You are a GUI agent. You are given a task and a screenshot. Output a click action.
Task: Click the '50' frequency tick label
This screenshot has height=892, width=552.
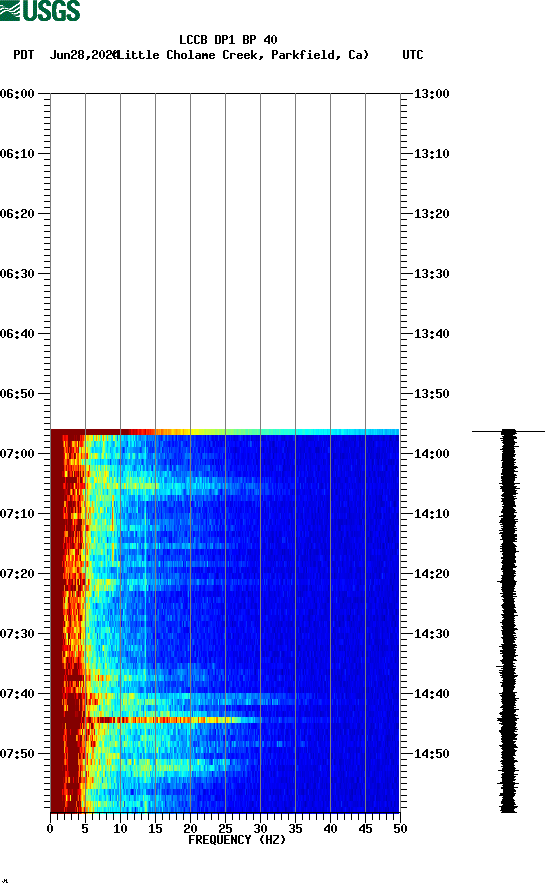pyautogui.click(x=400, y=829)
